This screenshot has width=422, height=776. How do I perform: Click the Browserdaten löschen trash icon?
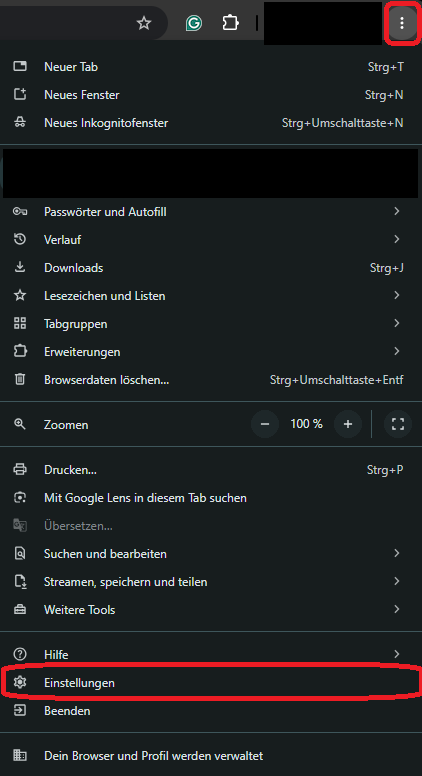coord(20,380)
